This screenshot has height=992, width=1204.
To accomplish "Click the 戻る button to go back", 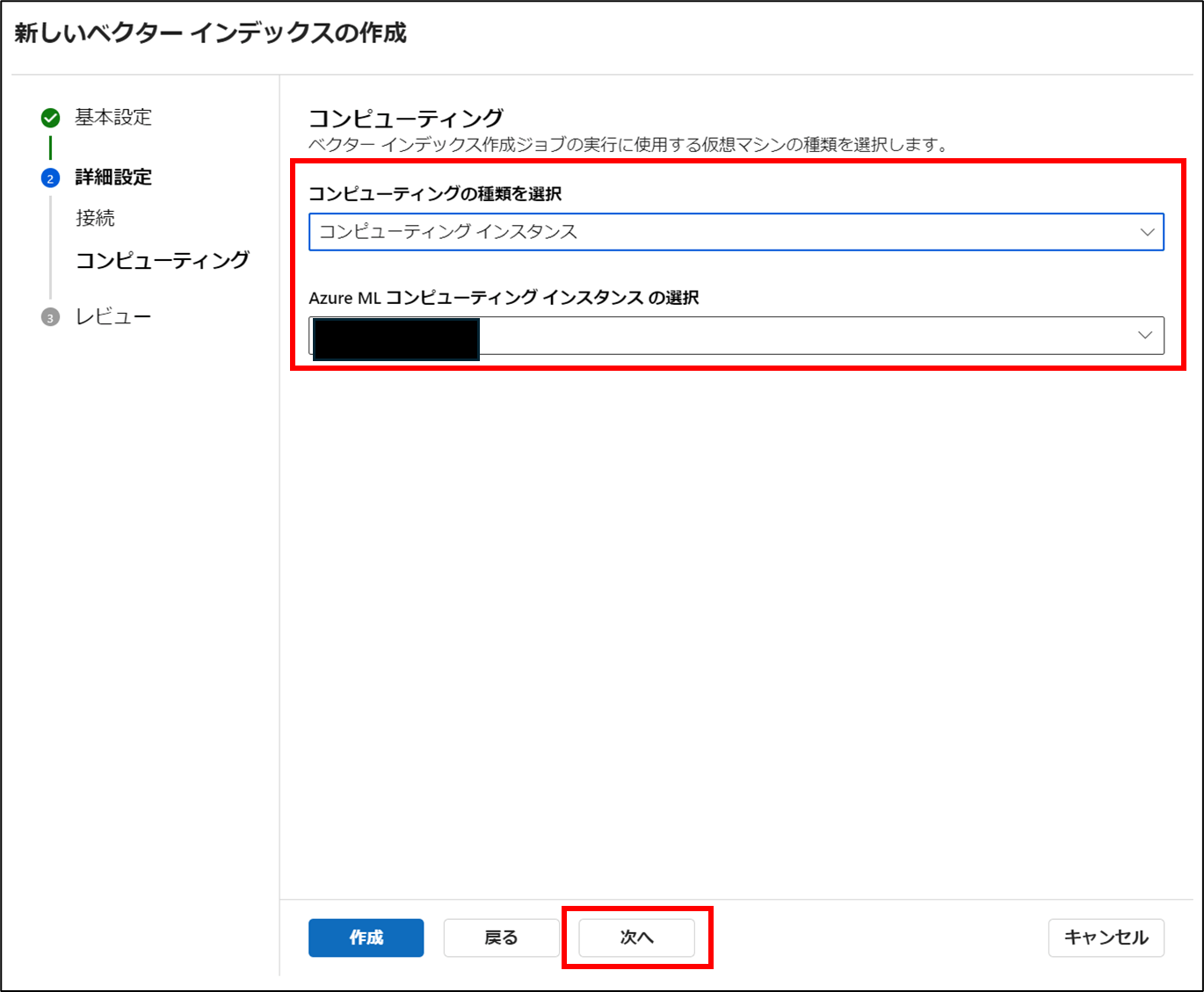I will (x=501, y=938).
